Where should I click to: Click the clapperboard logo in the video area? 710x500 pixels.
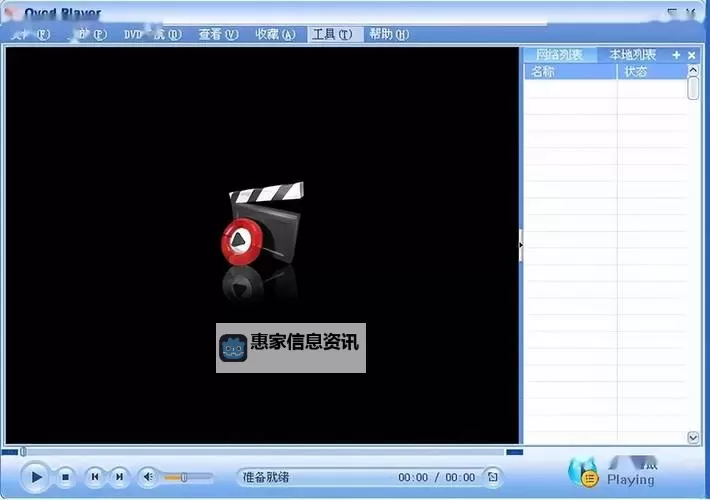point(263,224)
